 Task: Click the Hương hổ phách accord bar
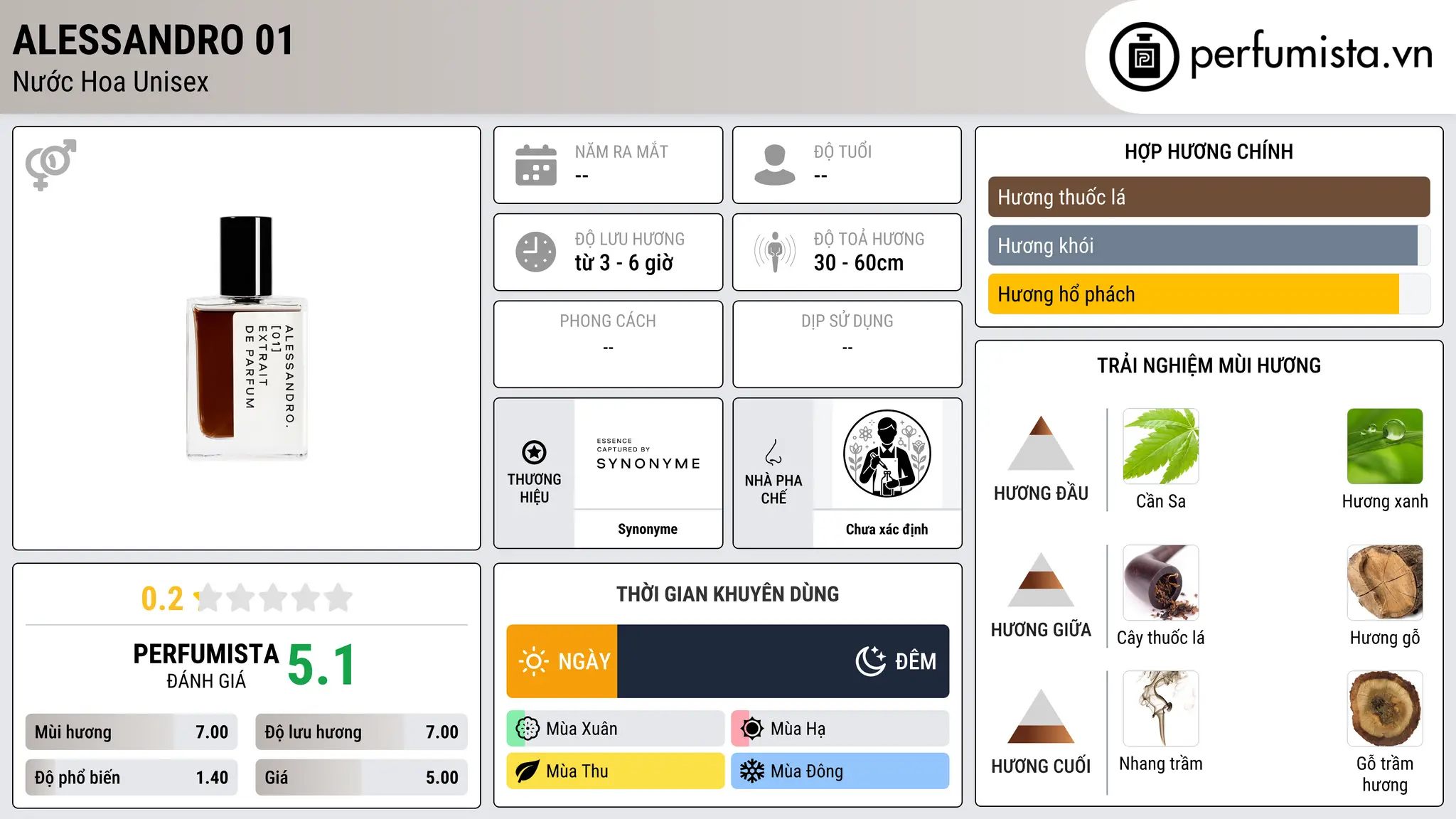(1209, 294)
